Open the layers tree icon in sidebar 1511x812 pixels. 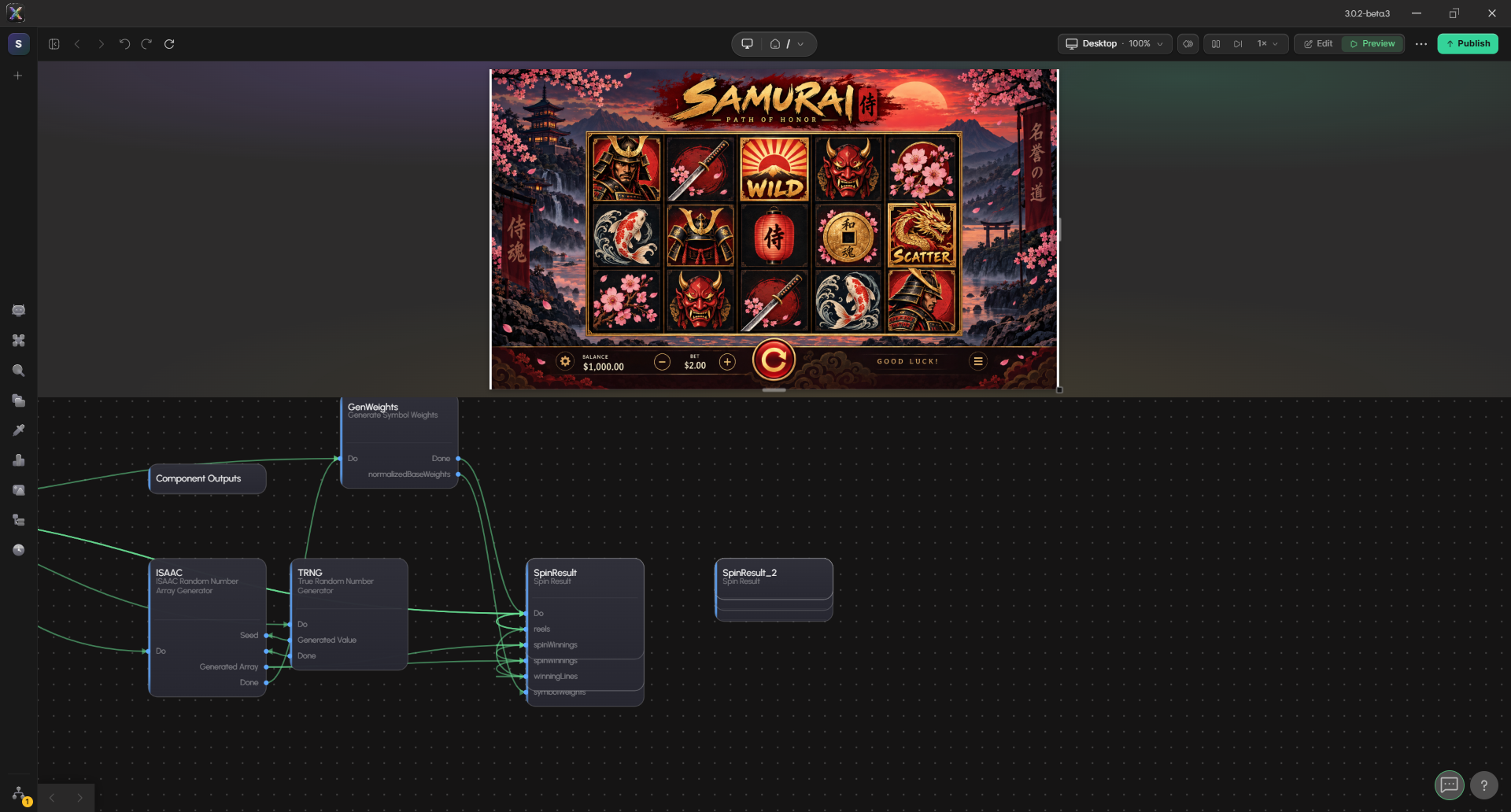pos(18,520)
